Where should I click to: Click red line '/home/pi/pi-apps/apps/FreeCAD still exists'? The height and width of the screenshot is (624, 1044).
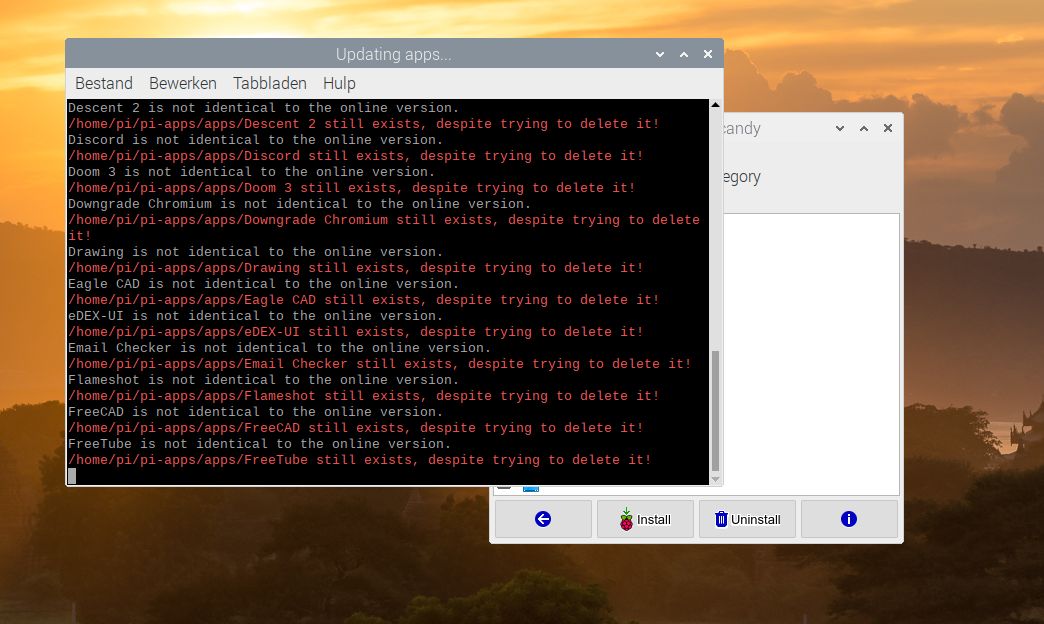(x=356, y=428)
